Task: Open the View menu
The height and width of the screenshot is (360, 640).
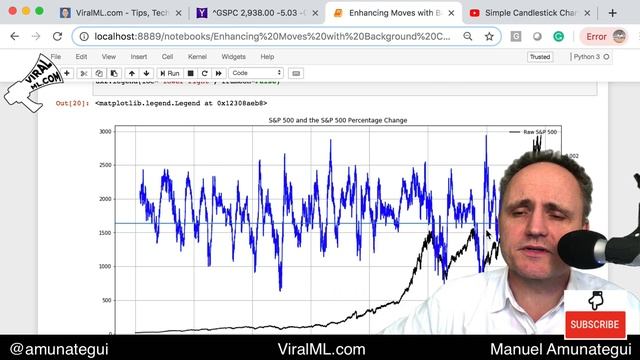Action: point(109,57)
